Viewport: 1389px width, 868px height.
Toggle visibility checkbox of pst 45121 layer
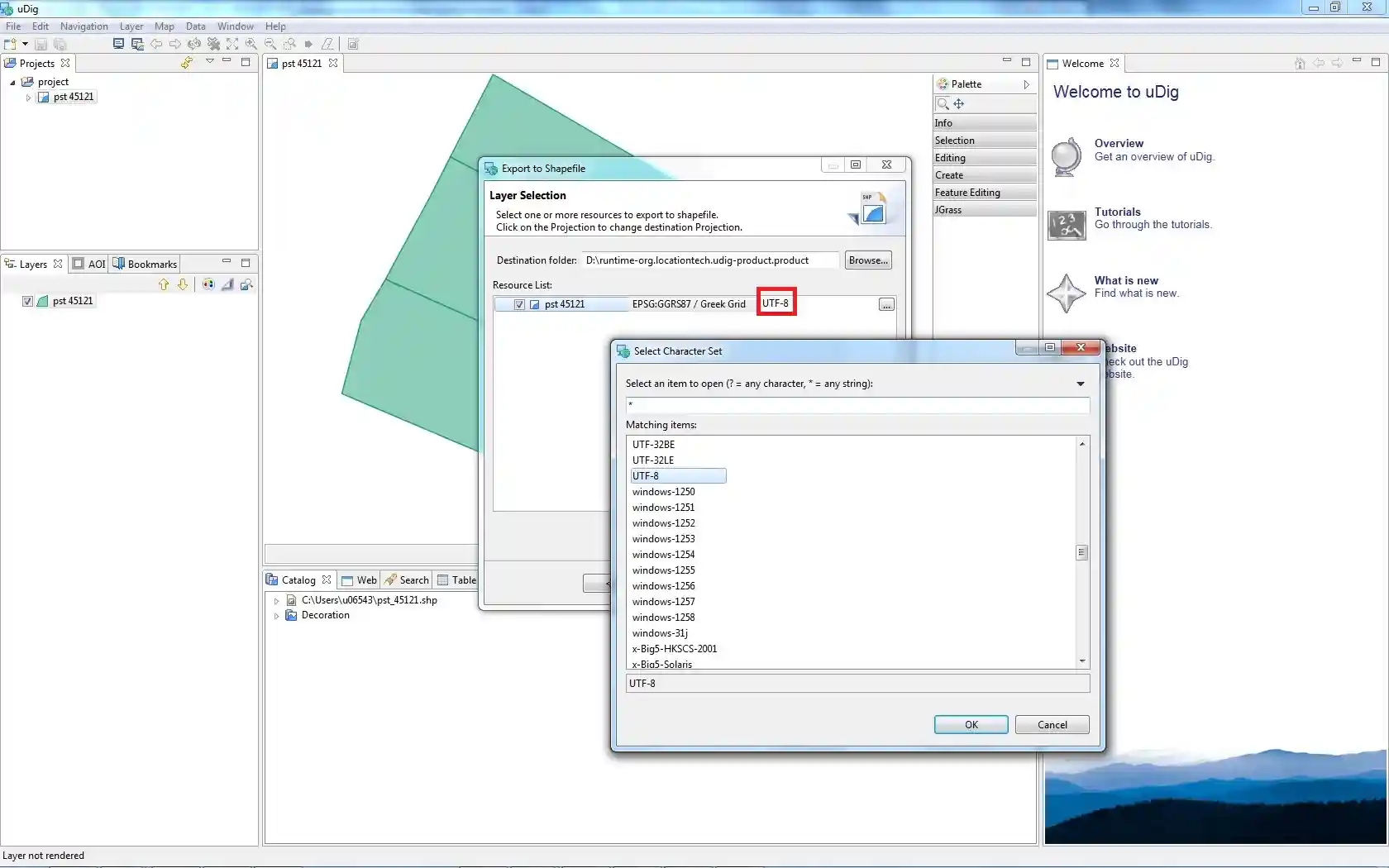click(x=28, y=301)
